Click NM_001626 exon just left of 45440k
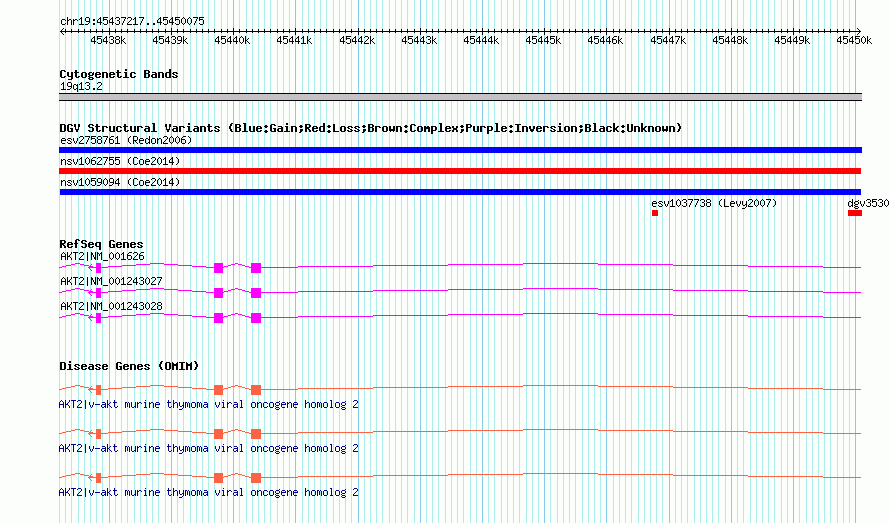 [x=219, y=268]
